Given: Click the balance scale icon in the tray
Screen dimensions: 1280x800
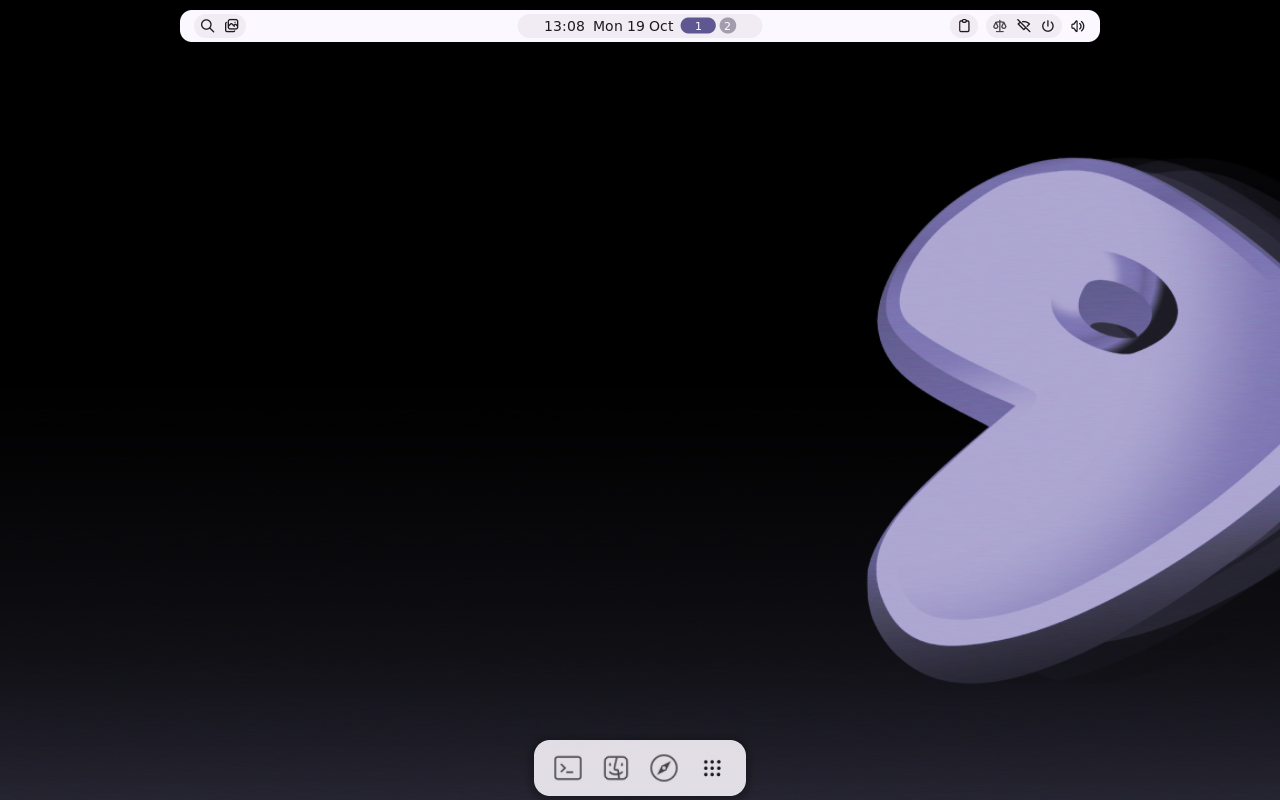Looking at the screenshot, I should 999,26.
